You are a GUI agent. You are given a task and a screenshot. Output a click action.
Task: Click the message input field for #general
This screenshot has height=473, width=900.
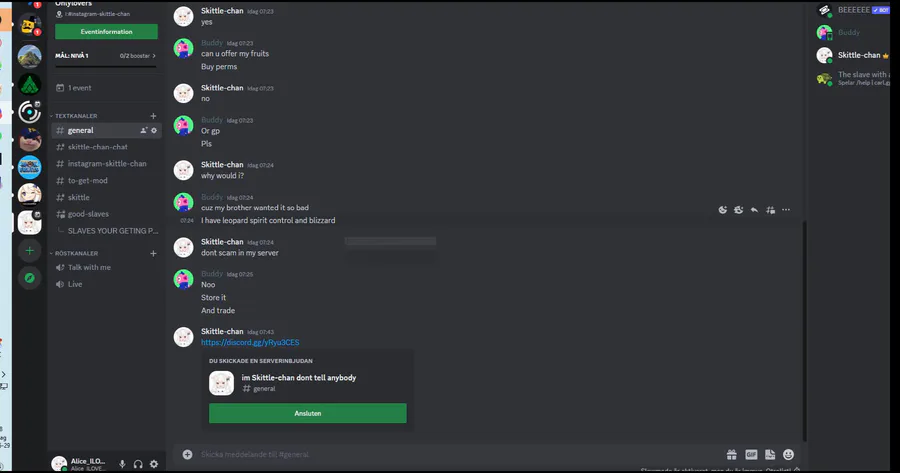coord(450,454)
